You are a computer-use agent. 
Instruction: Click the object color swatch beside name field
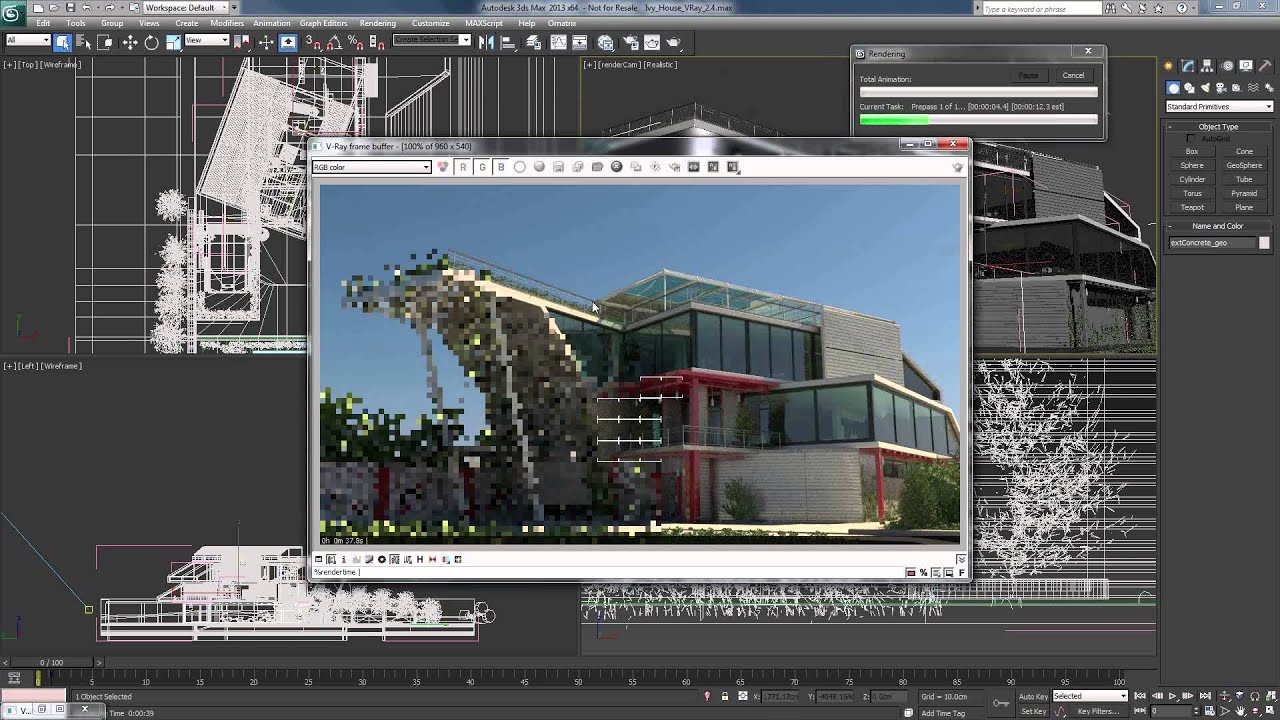[1264, 243]
